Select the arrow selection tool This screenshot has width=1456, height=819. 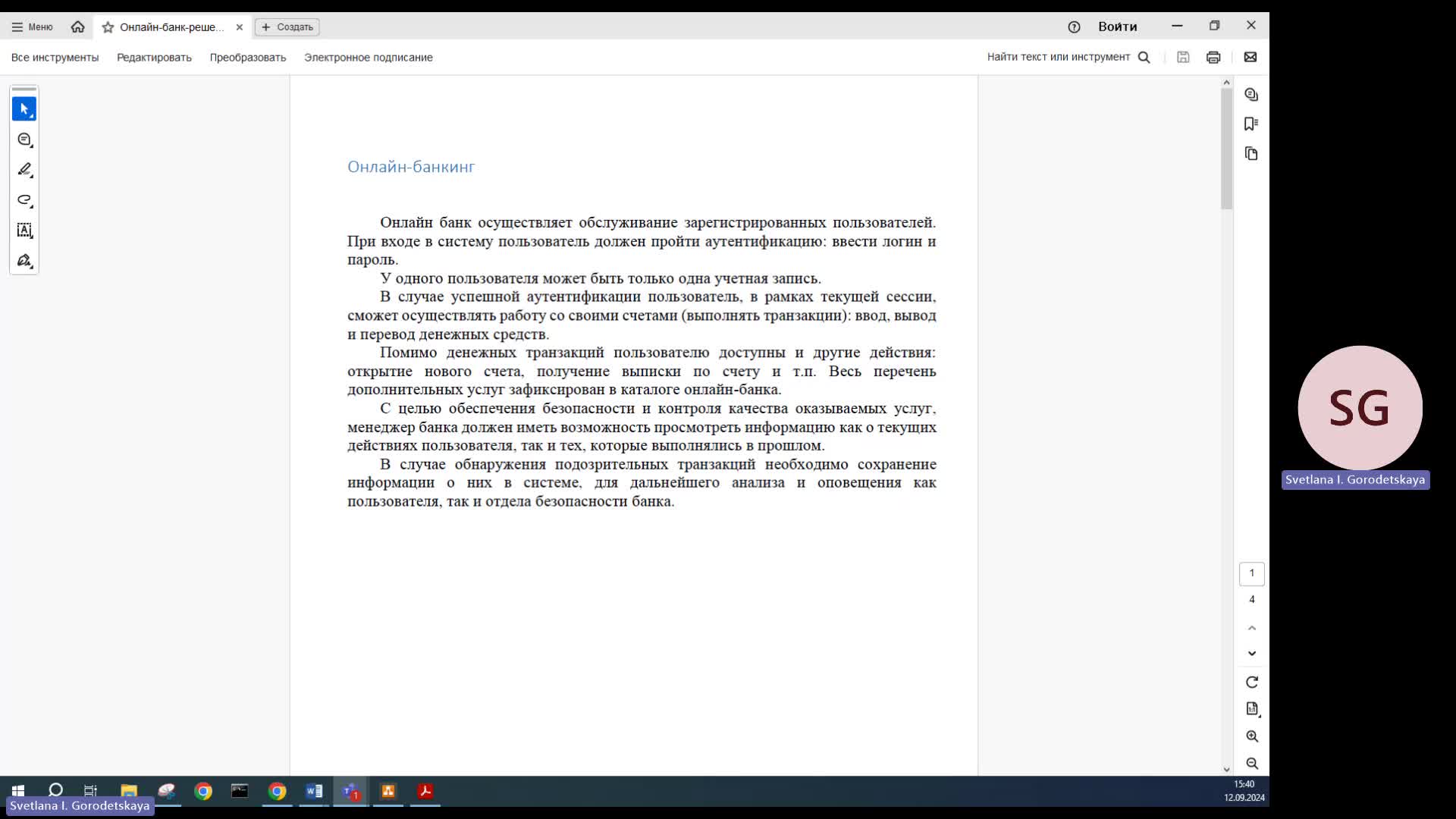pyautogui.click(x=24, y=109)
